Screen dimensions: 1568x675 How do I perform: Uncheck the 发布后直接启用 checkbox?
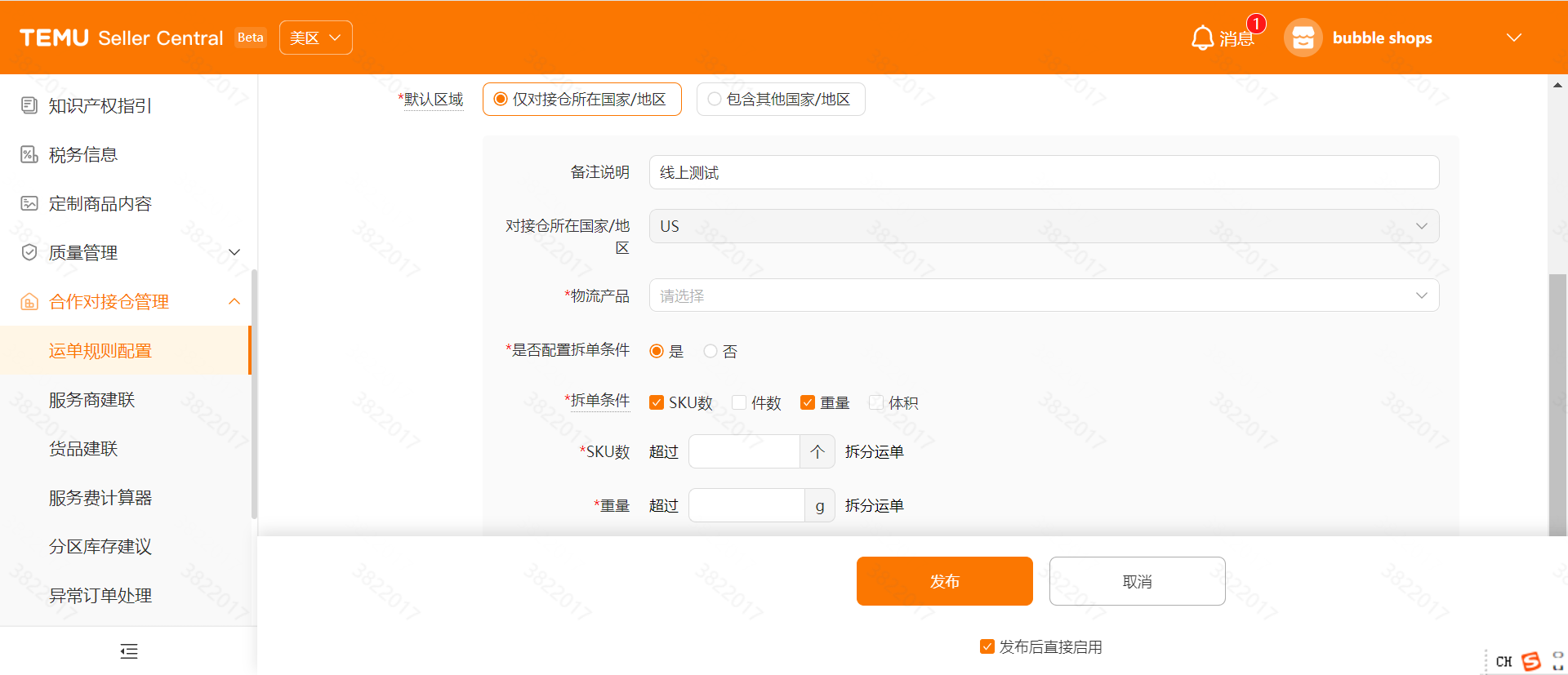point(987,646)
